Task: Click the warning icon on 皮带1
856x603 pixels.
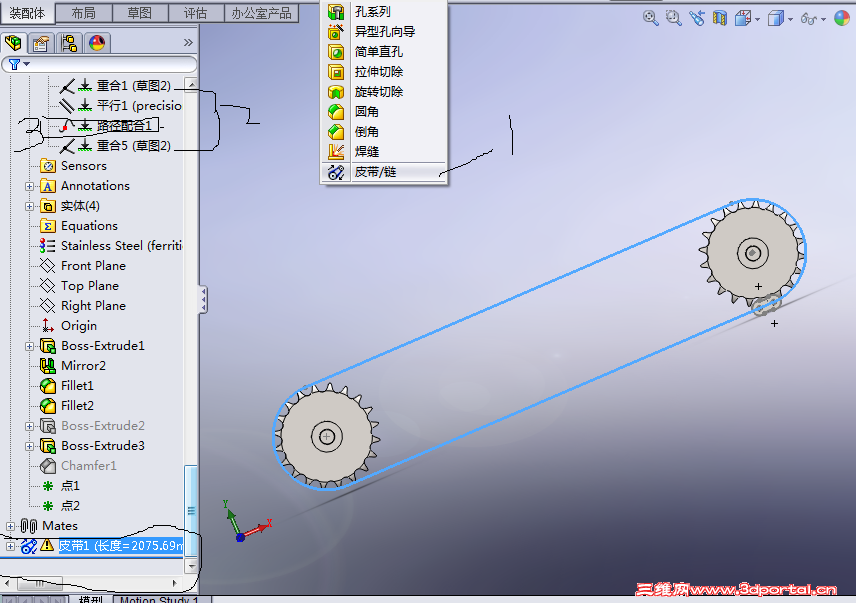Action: (x=47, y=545)
